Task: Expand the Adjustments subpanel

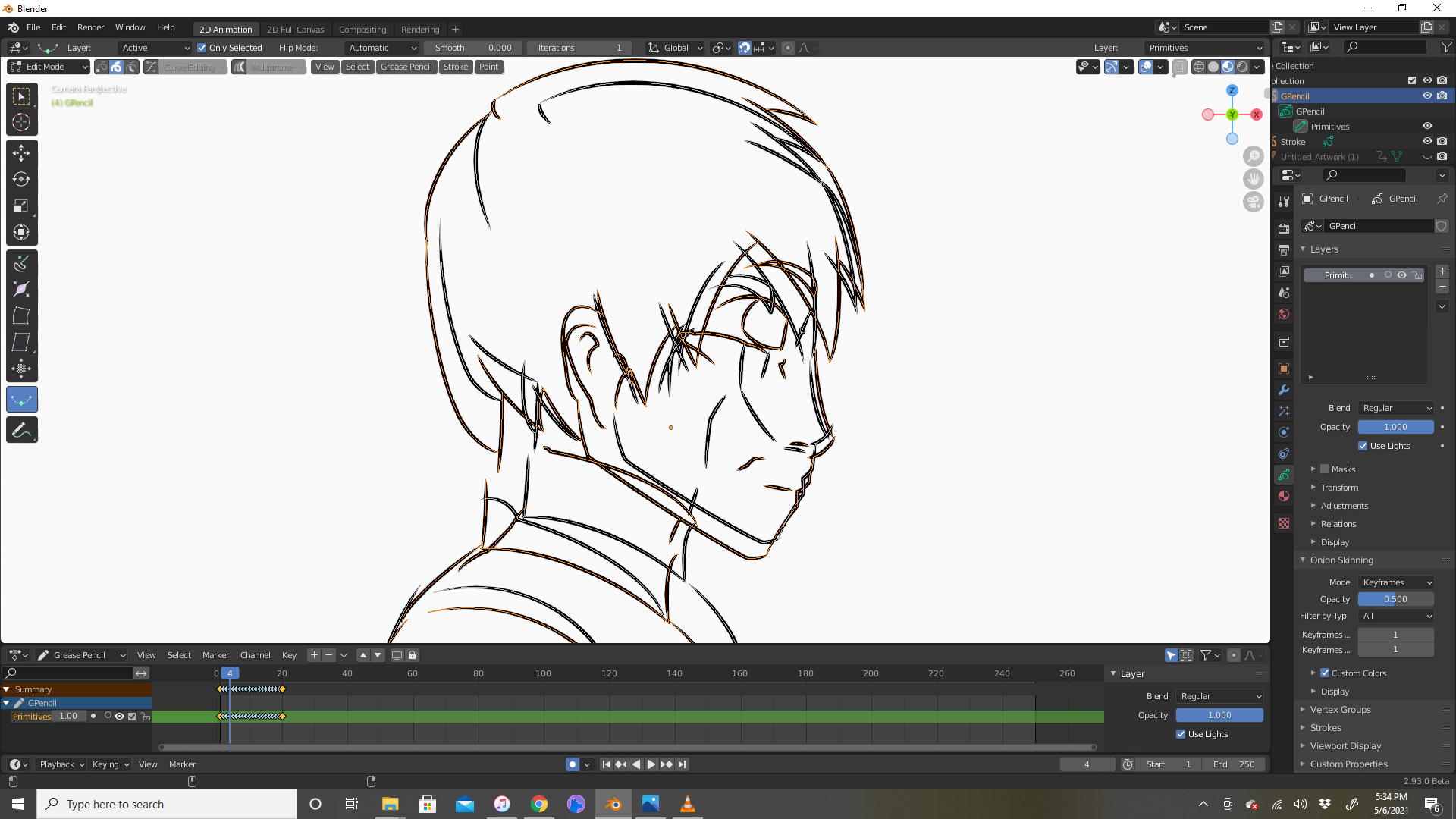Action: click(1344, 506)
